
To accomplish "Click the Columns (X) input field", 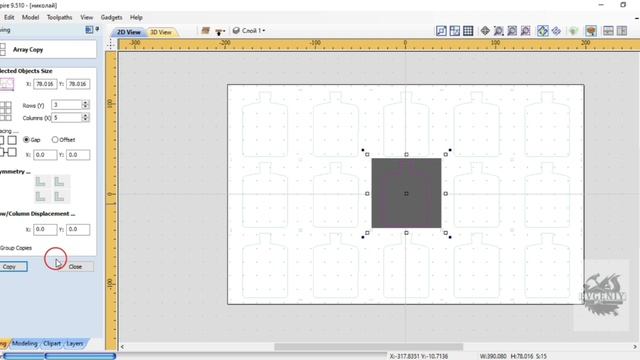I will (x=67, y=118).
